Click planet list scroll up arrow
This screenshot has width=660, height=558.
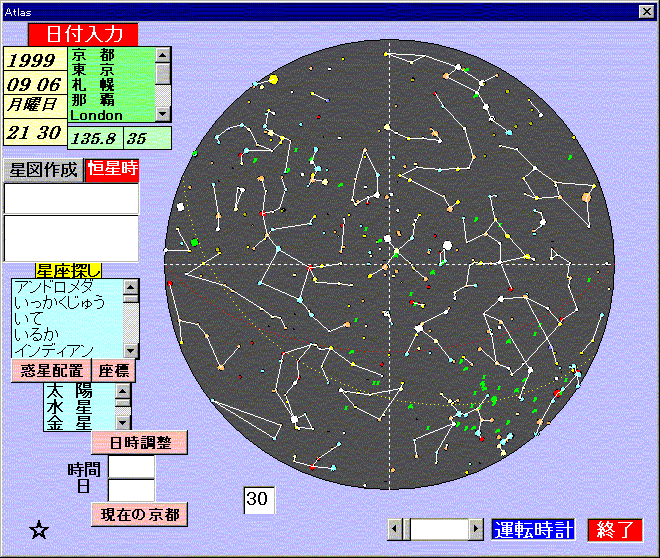[x=123, y=391]
